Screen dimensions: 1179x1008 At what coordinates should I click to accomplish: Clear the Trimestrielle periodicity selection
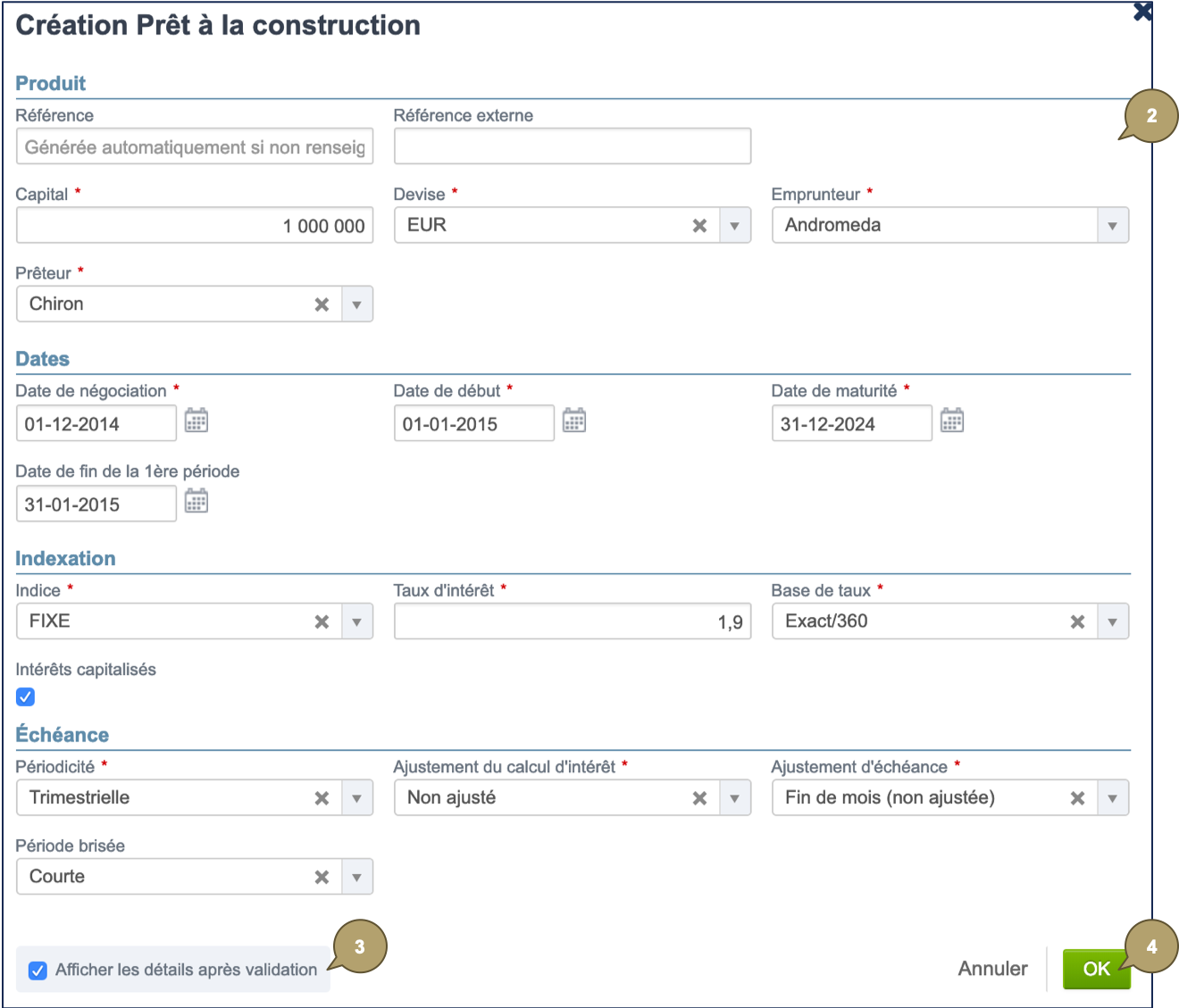[x=322, y=797]
